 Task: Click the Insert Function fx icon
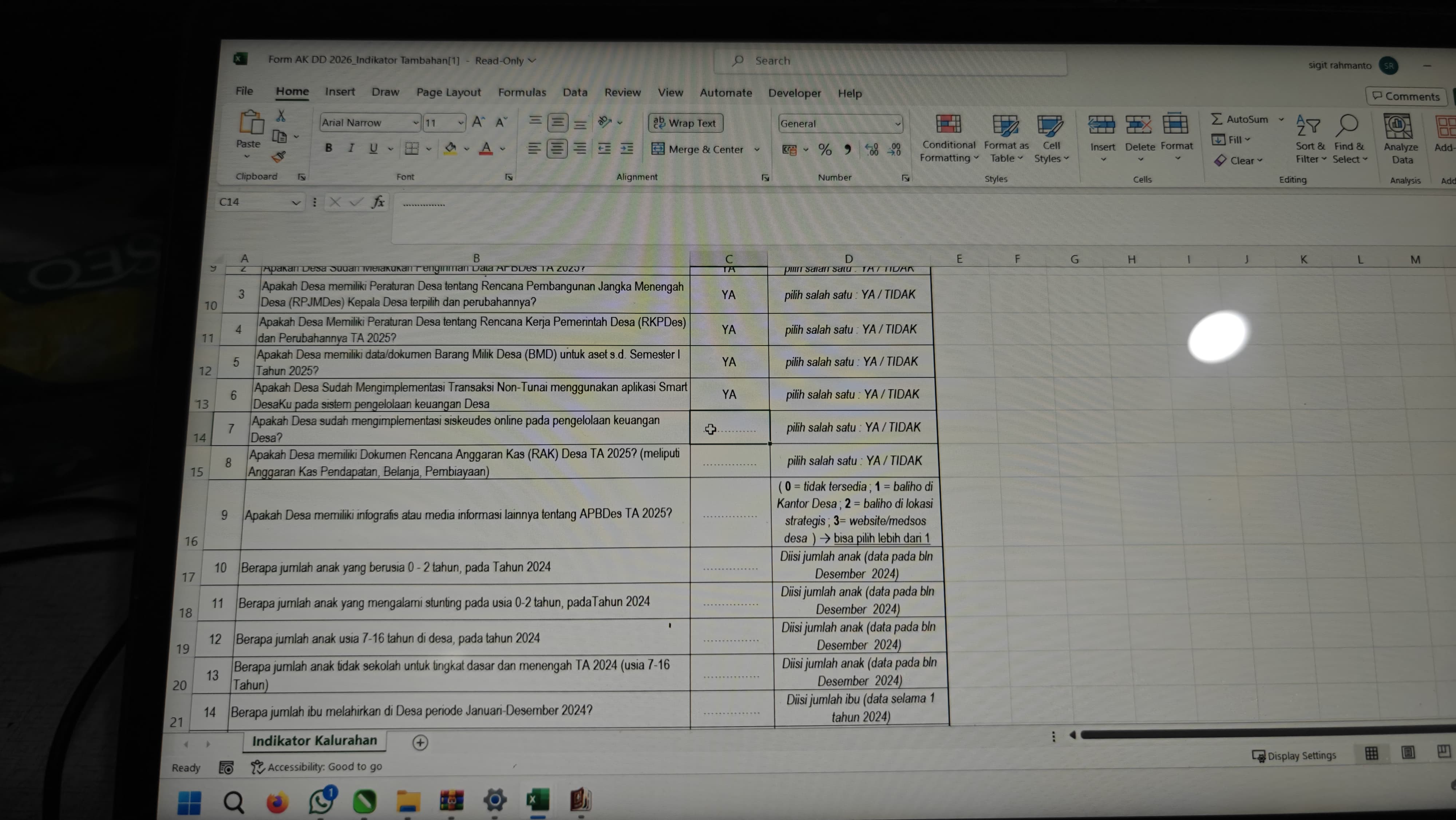click(x=378, y=202)
